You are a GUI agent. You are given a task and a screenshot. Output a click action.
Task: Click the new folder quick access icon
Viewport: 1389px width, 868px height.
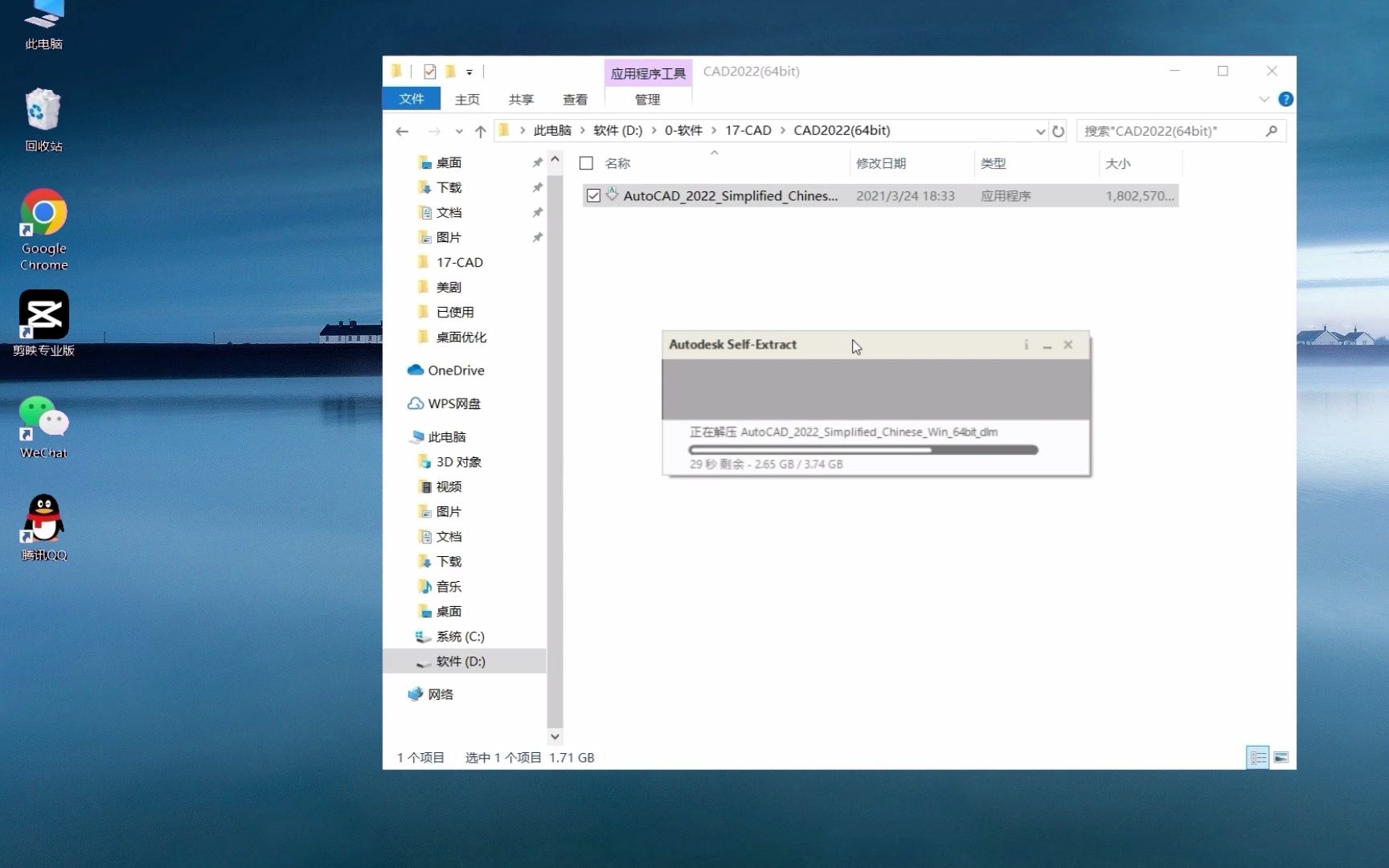(451, 72)
